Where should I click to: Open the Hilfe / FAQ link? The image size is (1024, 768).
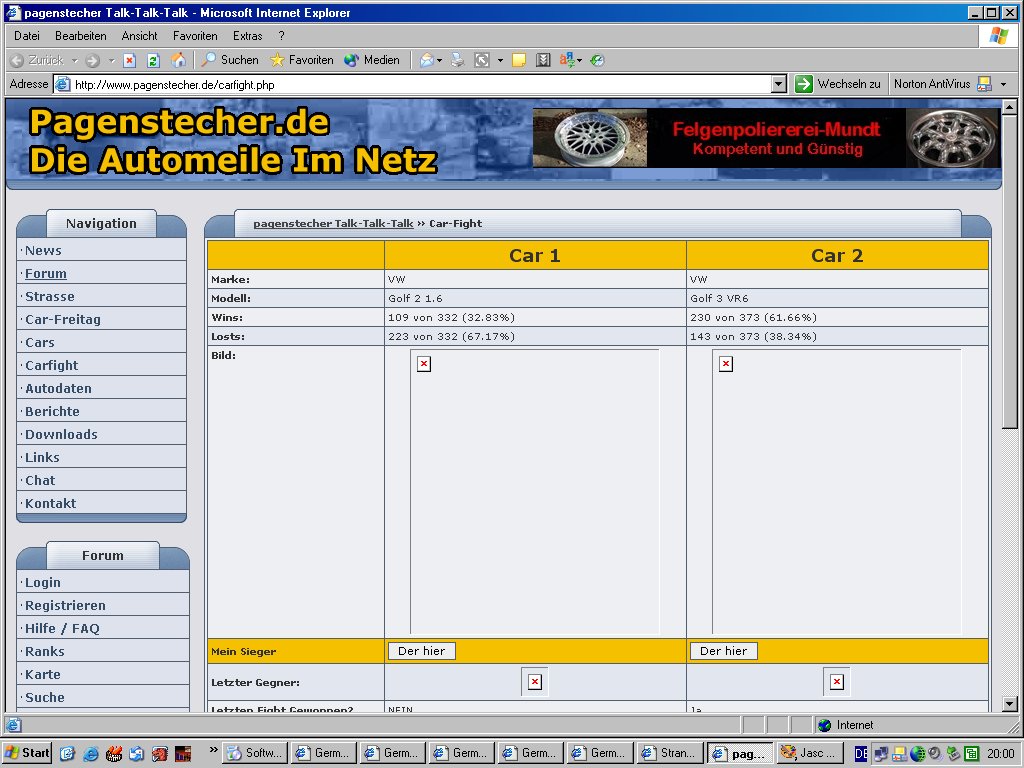click(62, 628)
